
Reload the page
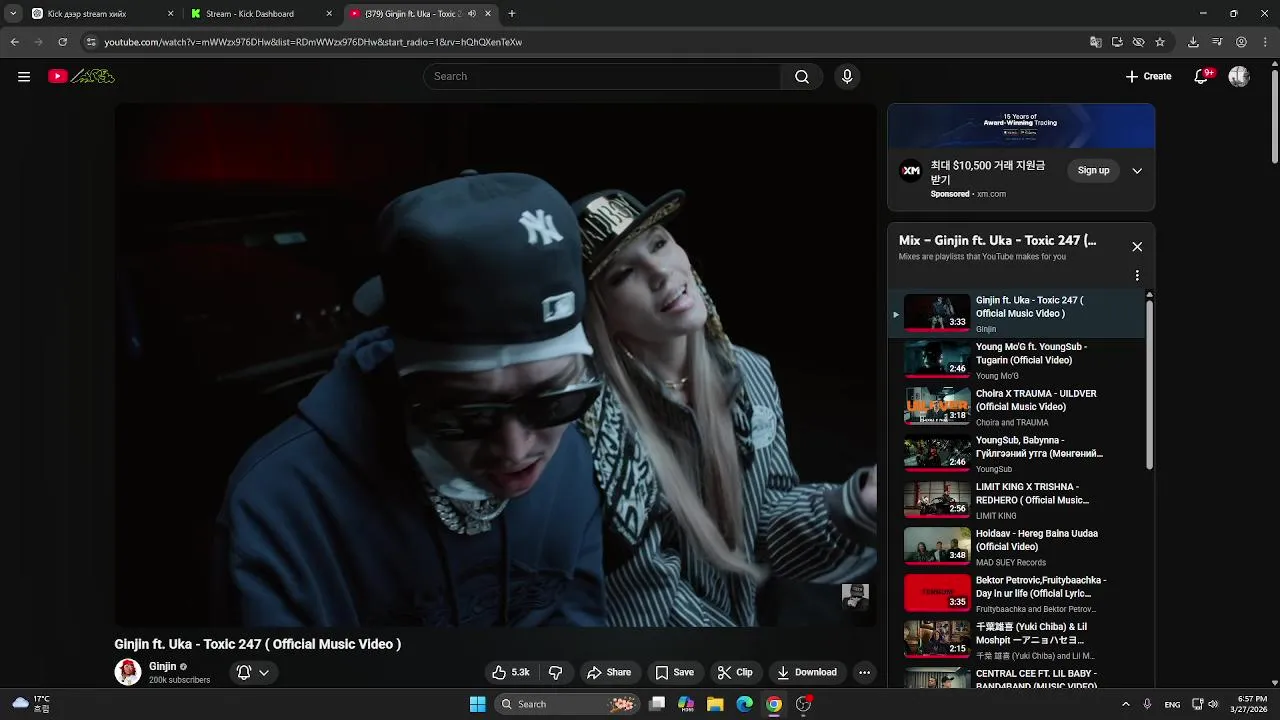(62, 42)
